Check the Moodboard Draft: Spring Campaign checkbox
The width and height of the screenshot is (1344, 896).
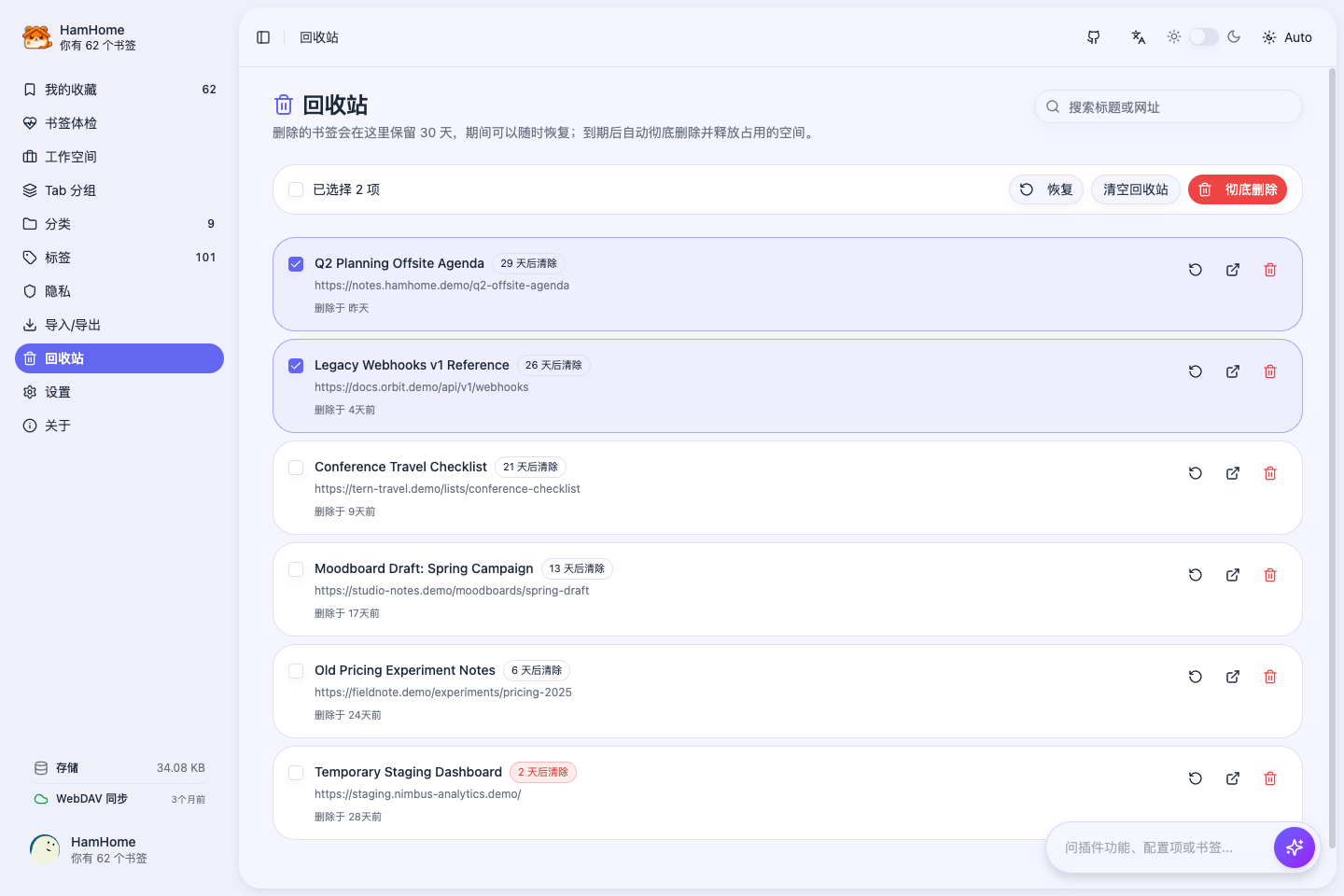click(296, 569)
